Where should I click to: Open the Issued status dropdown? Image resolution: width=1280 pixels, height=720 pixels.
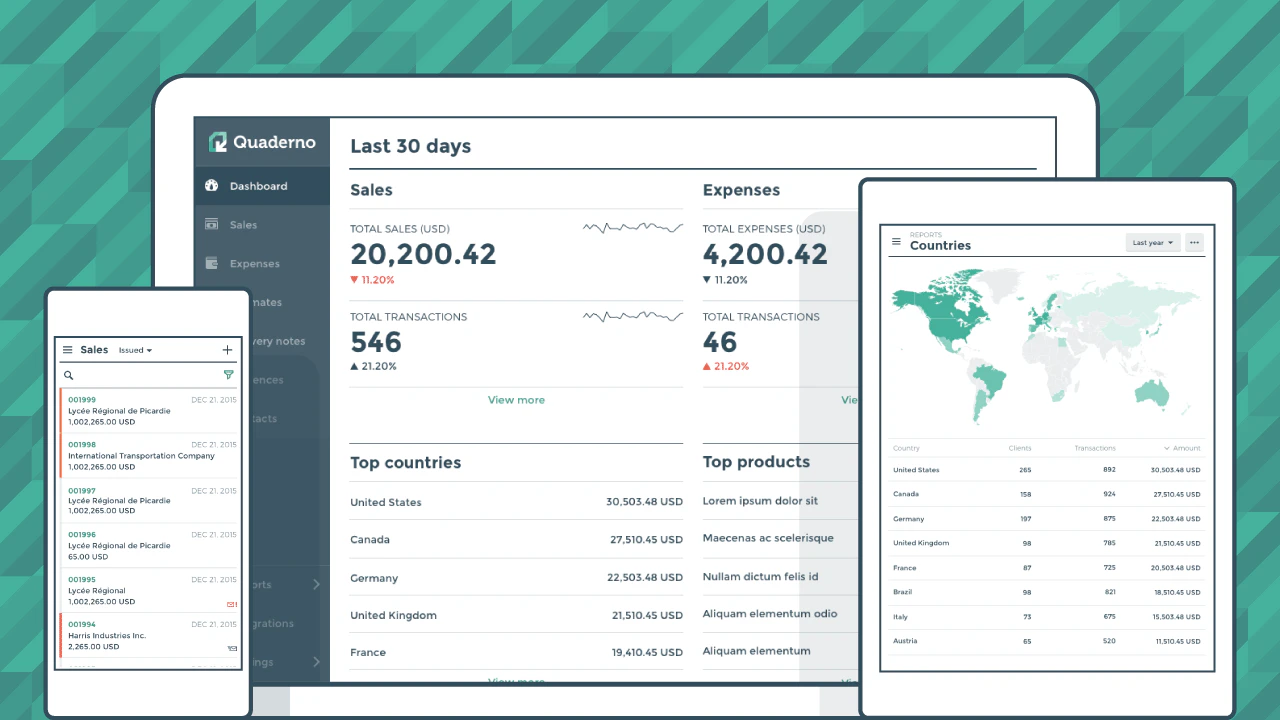135,351
